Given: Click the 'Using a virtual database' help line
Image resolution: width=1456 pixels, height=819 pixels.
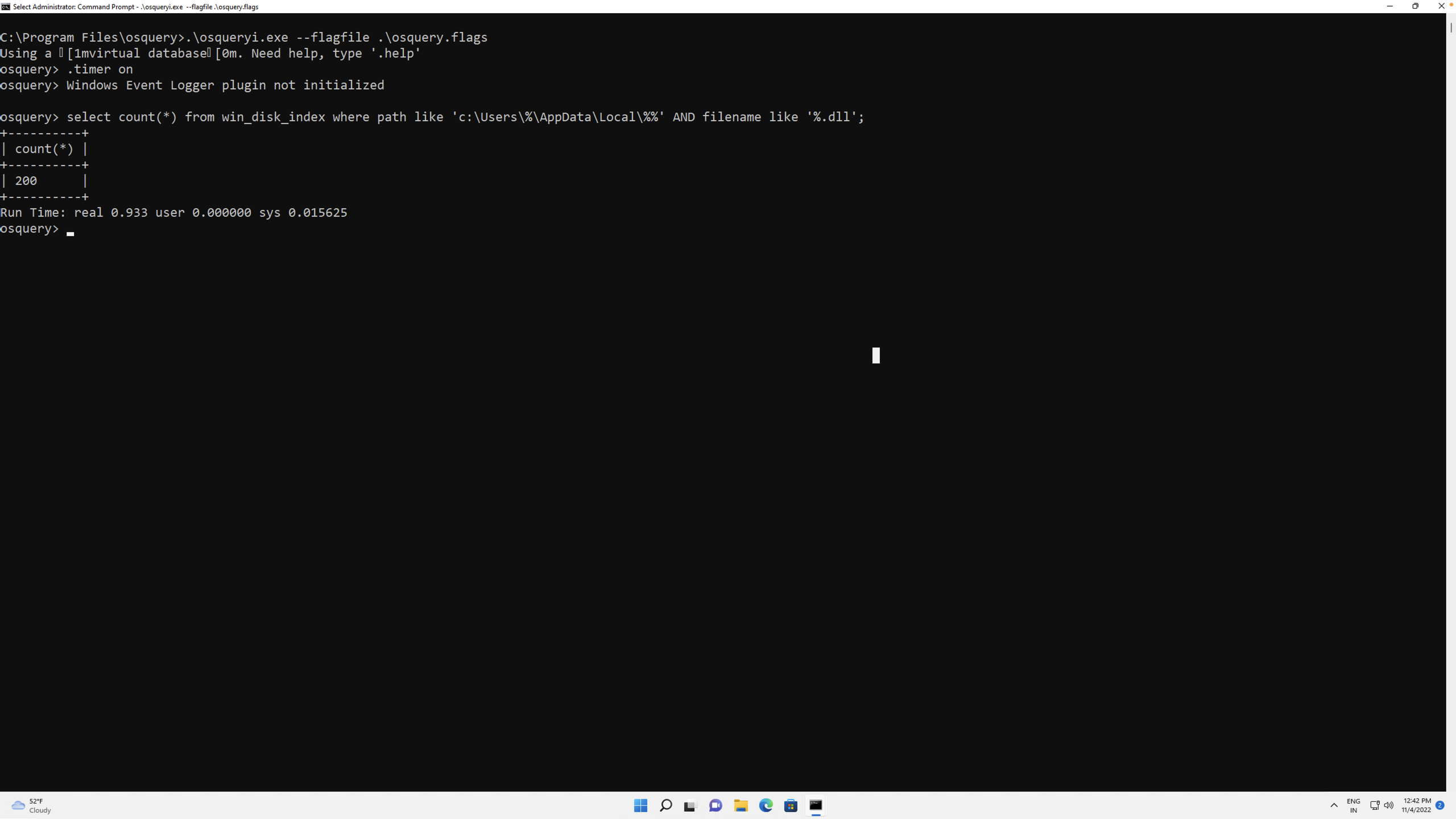Looking at the screenshot, I should tap(210, 53).
